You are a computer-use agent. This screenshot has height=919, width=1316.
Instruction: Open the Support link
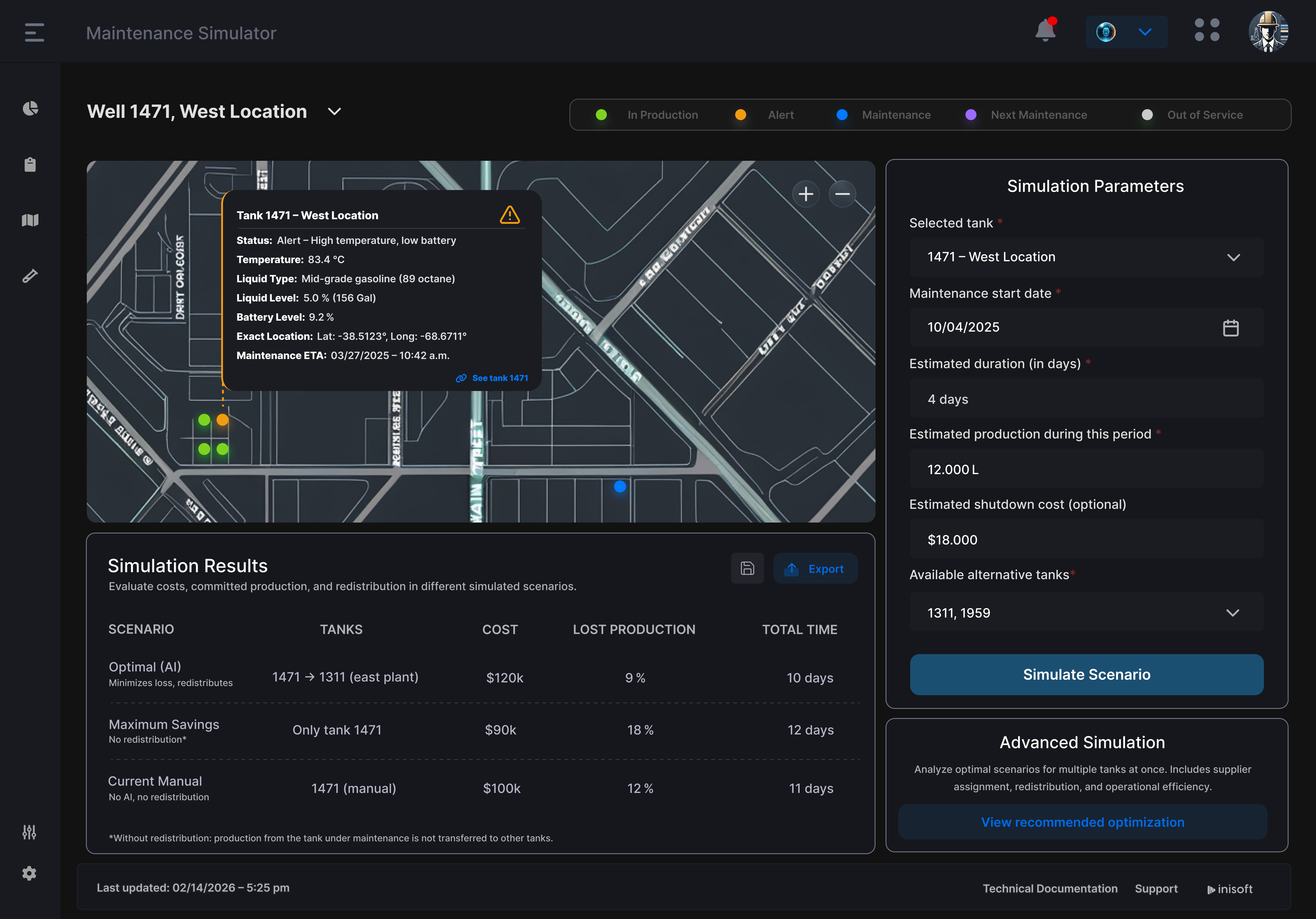point(1156,889)
